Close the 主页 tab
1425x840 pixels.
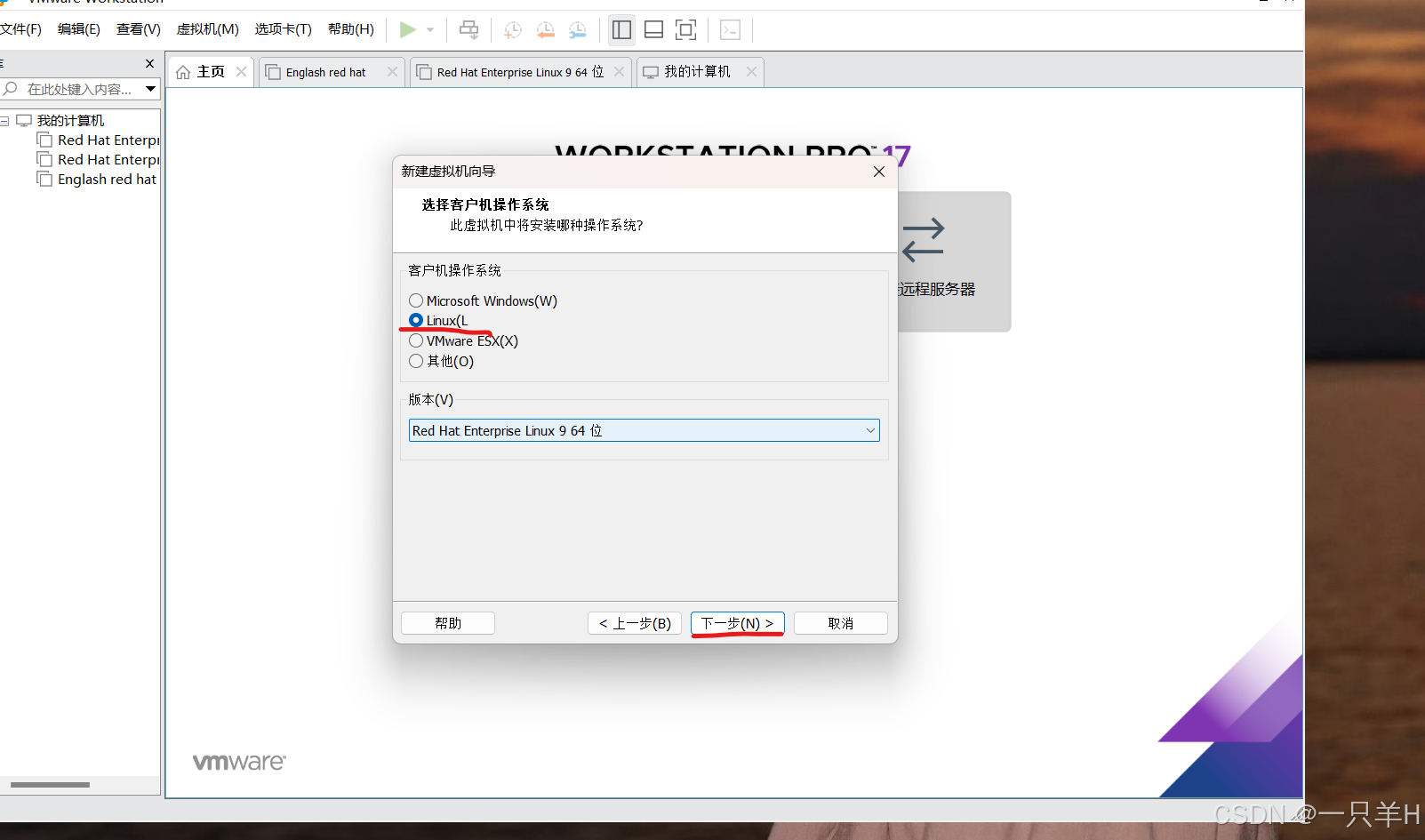tap(241, 72)
